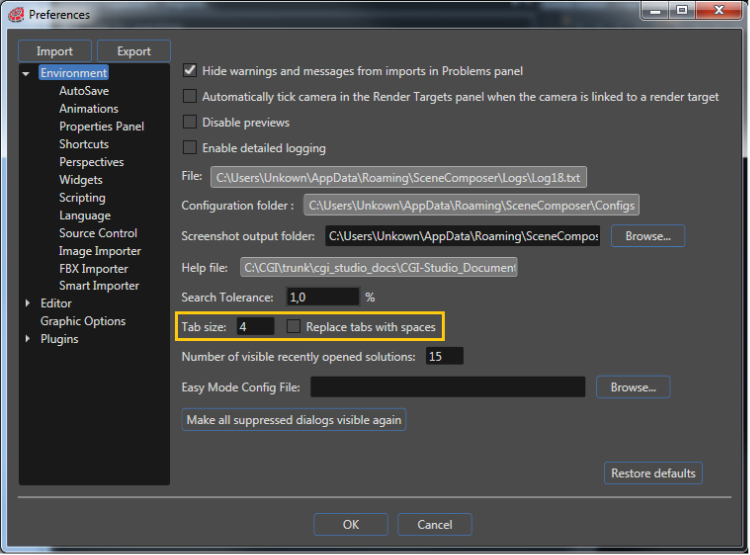
Task: Expand the Editor tree node
Action: coord(27,303)
